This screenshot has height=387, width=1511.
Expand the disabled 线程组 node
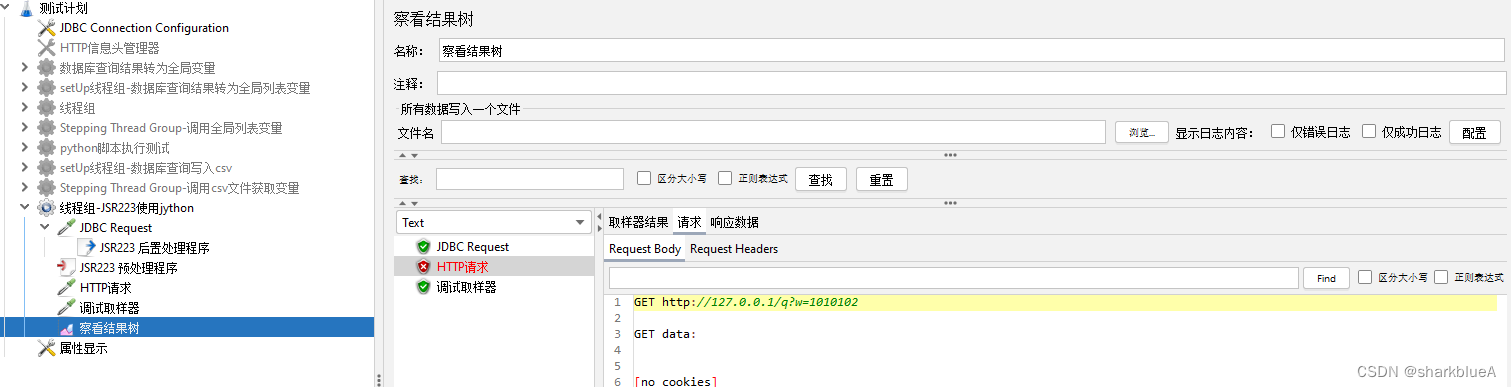pos(25,108)
